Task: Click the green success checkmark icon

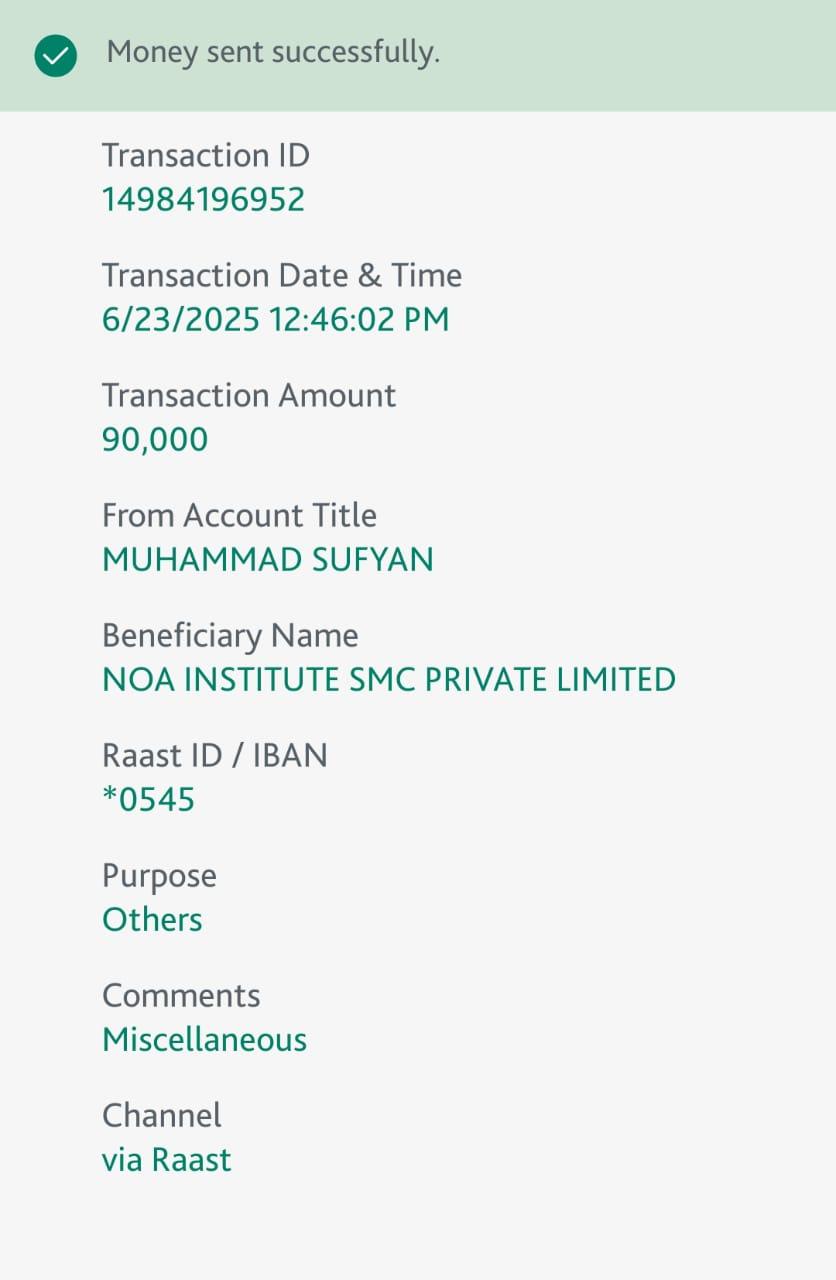Action: click(55, 55)
